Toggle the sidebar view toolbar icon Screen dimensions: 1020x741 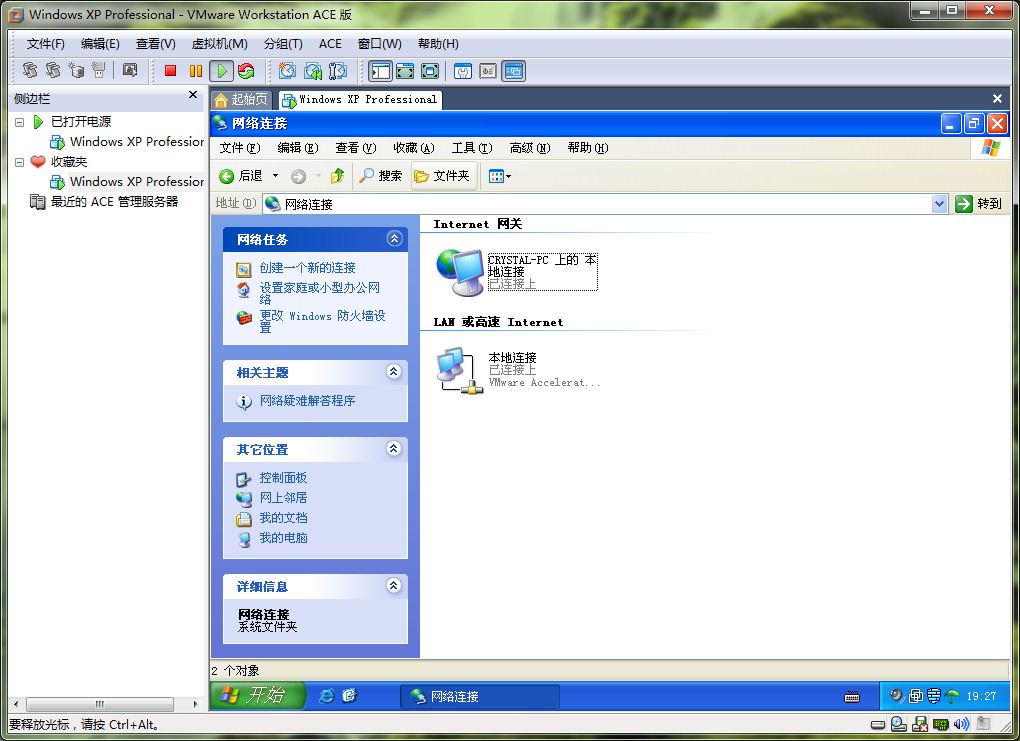pyautogui.click(x=380, y=71)
